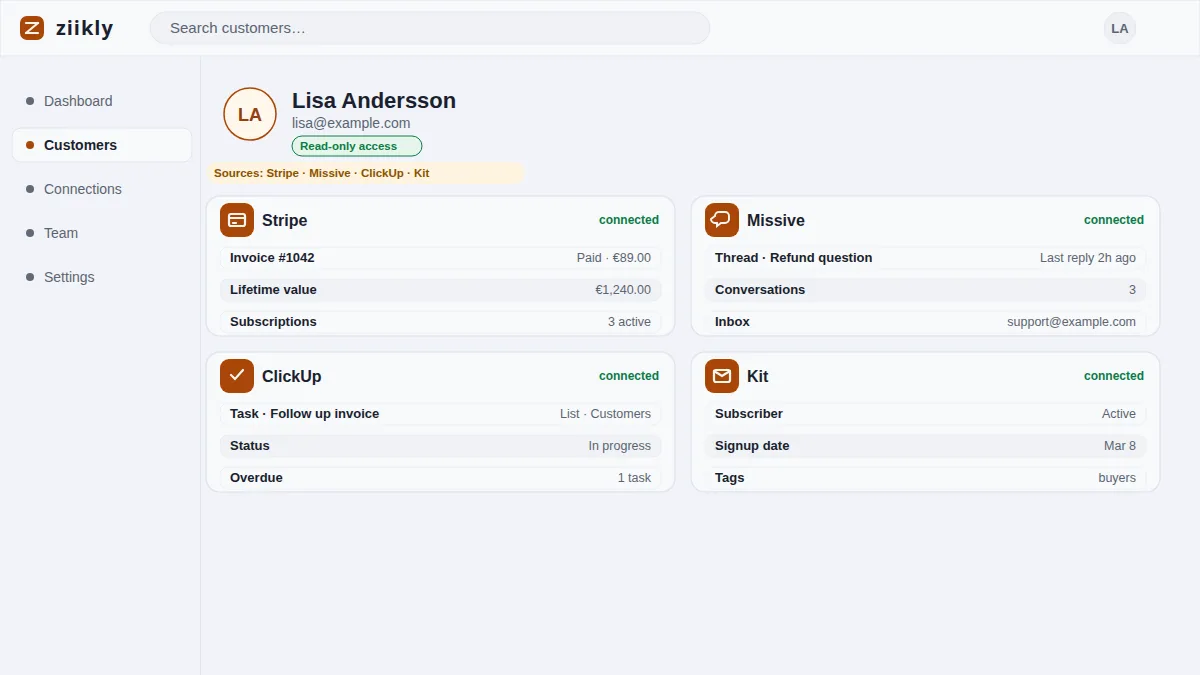Screen dimensions: 1200x675
Task: Select the Lifetime value row label
Action: [x=273, y=290]
